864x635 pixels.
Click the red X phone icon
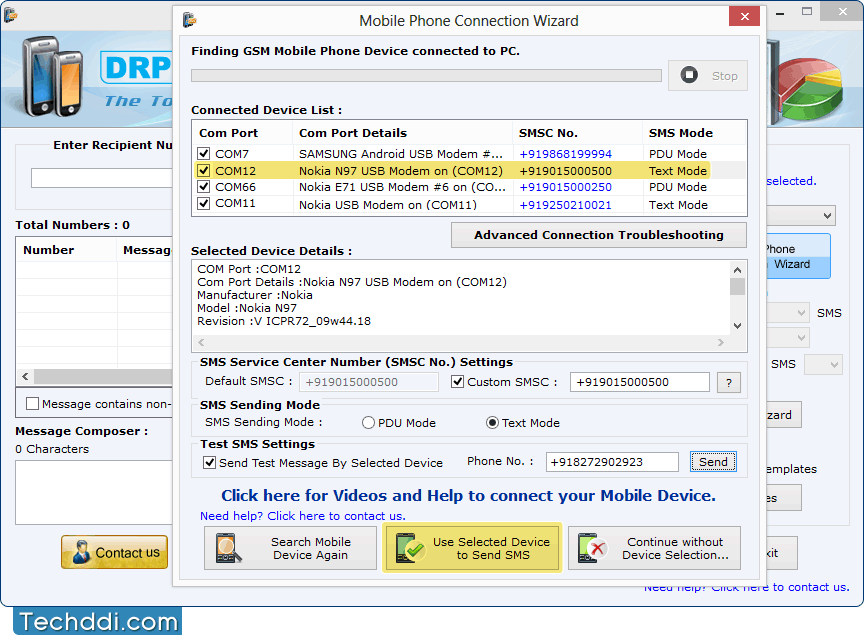click(x=591, y=548)
